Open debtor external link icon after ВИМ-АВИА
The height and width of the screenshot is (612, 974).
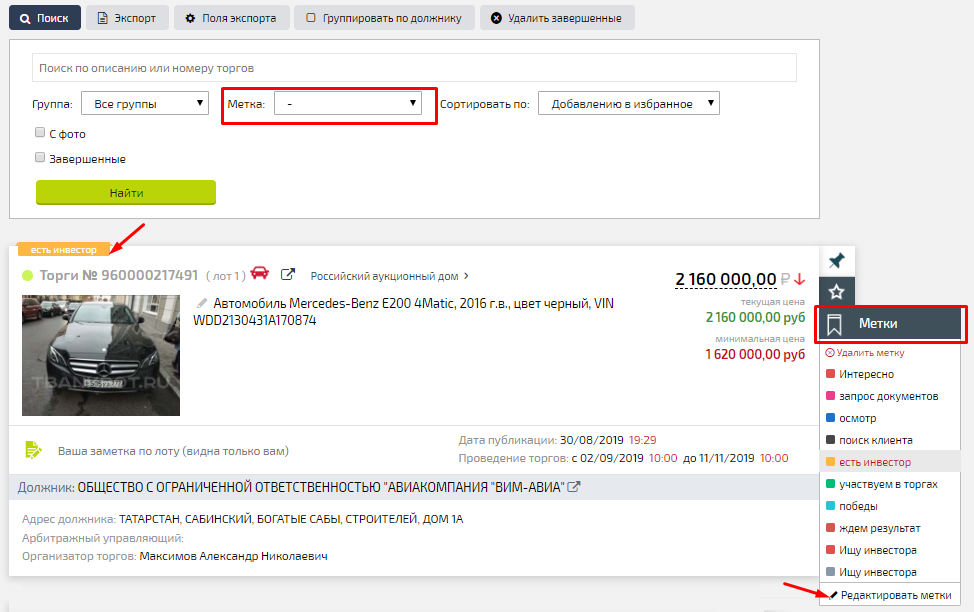(x=575, y=488)
